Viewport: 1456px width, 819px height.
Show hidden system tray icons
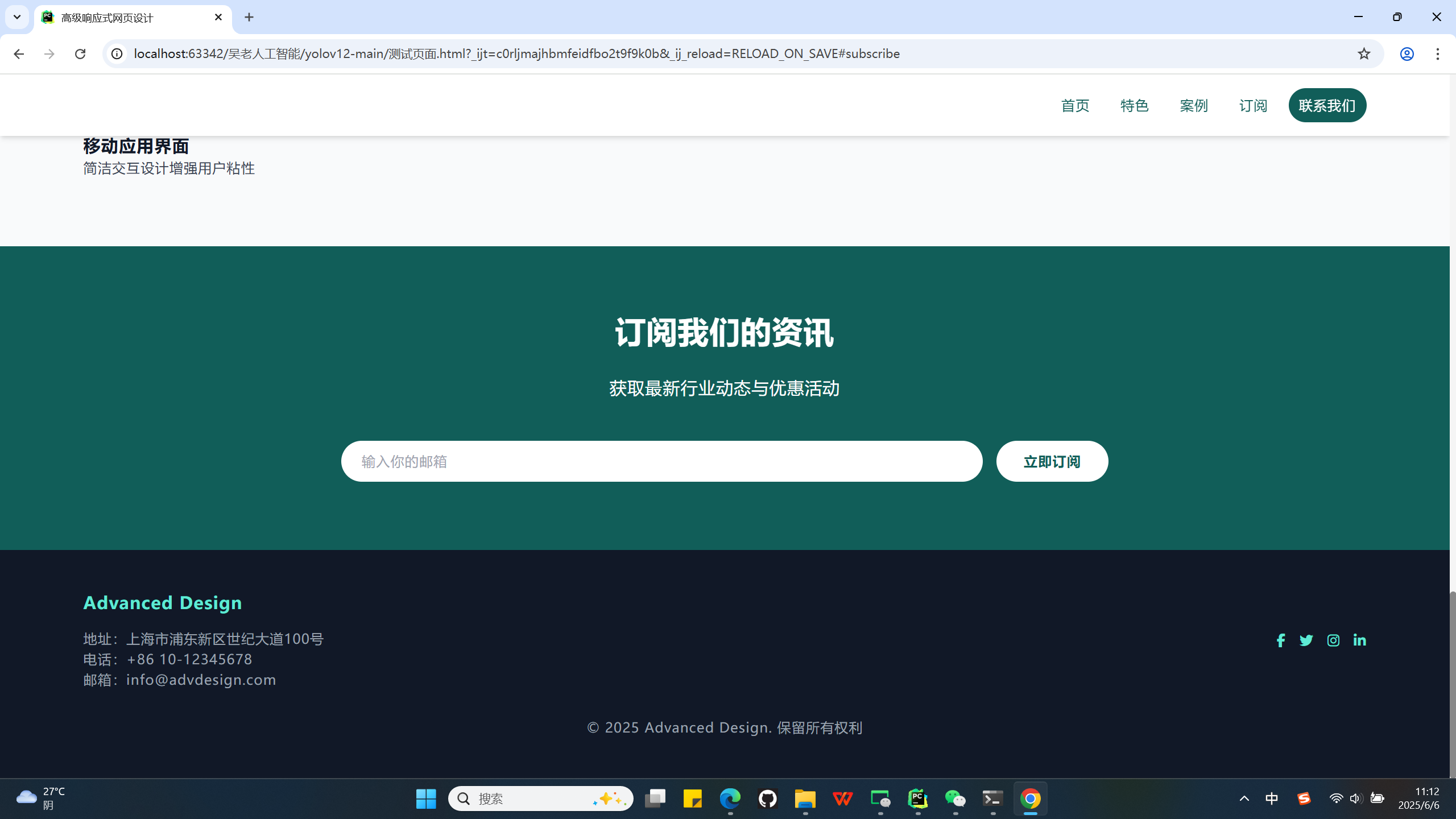click(1244, 799)
